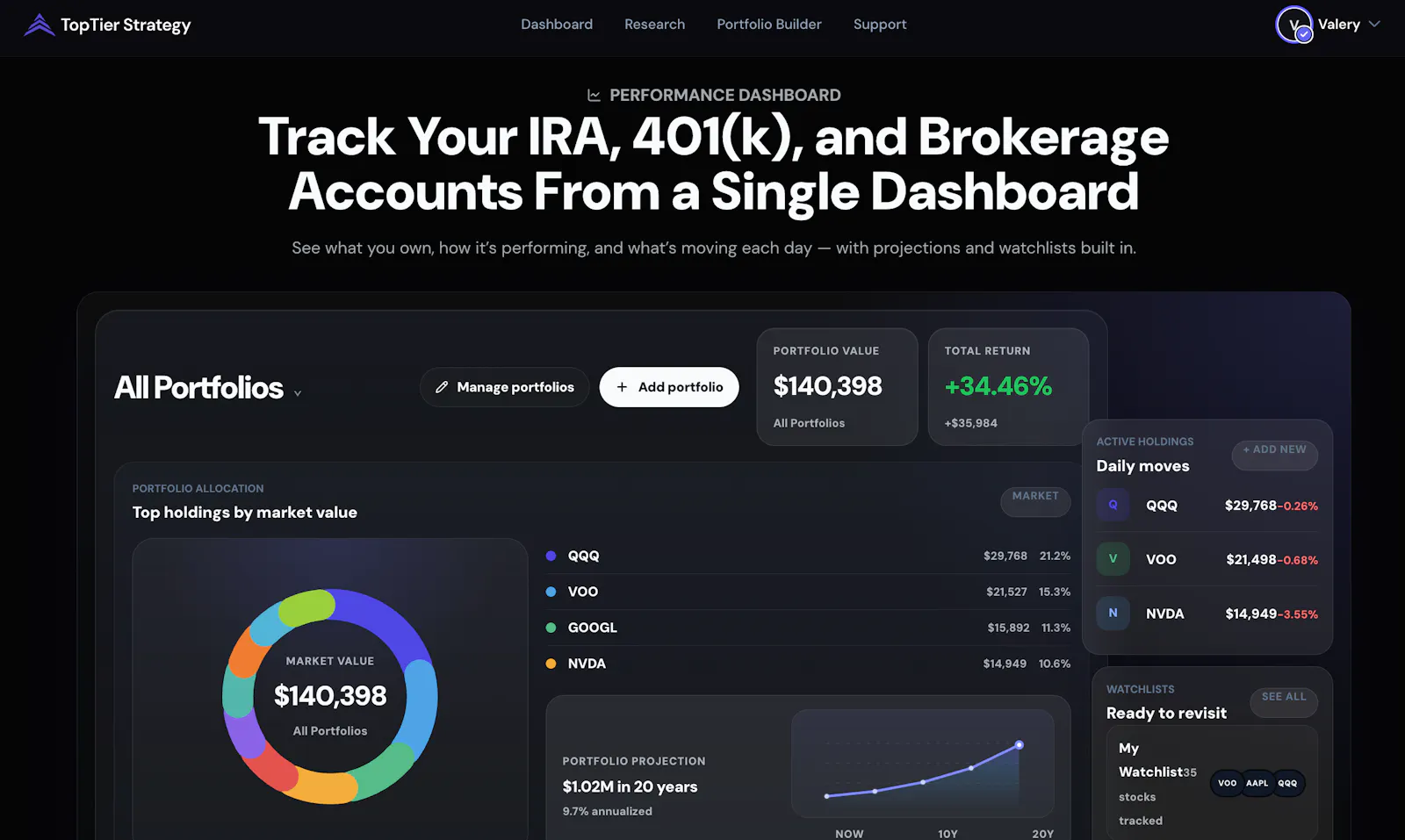Click the $1.02M in 20 years text
1405x840 pixels.
[630, 786]
